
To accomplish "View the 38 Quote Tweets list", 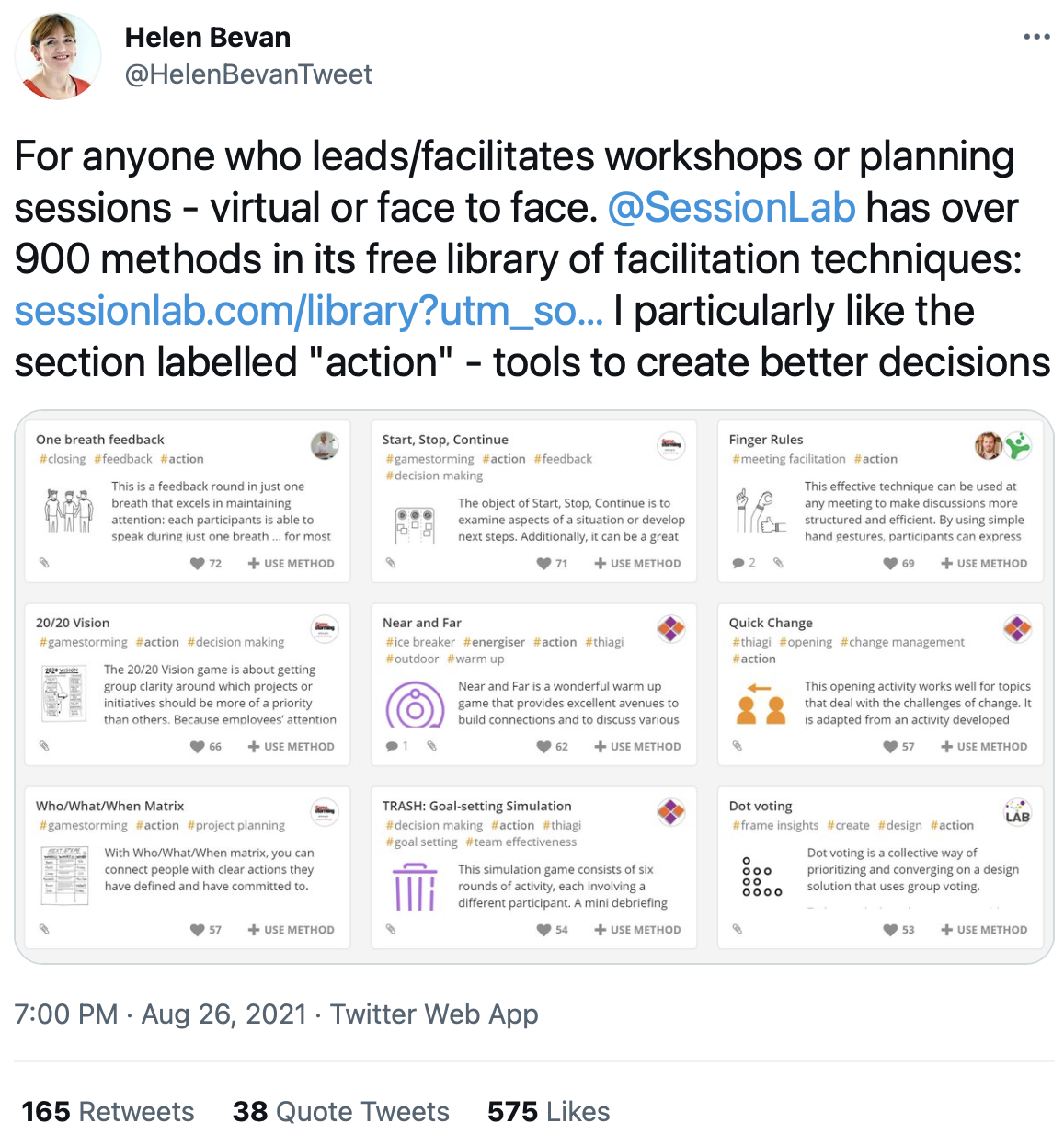I will click(x=341, y=1111).
